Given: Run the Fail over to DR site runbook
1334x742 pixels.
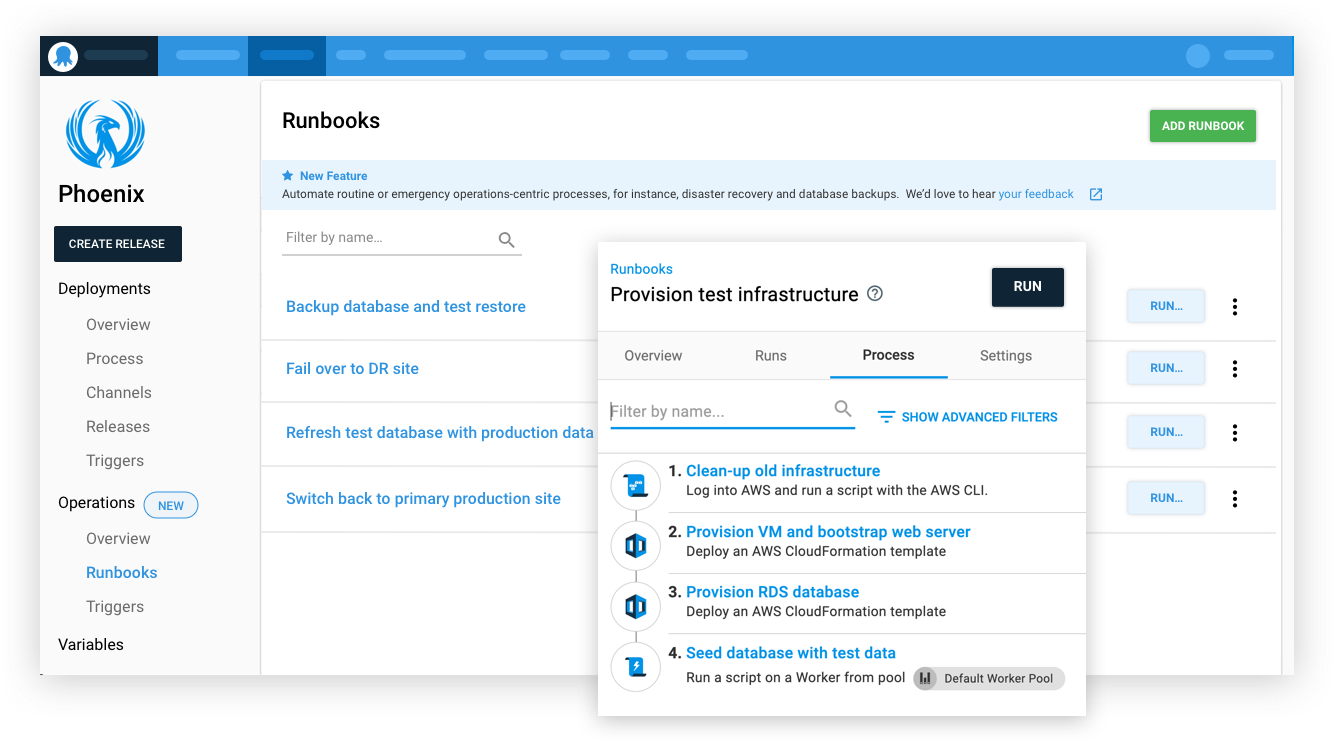Looking at the screenshot, I should [x=1166, y=369].
